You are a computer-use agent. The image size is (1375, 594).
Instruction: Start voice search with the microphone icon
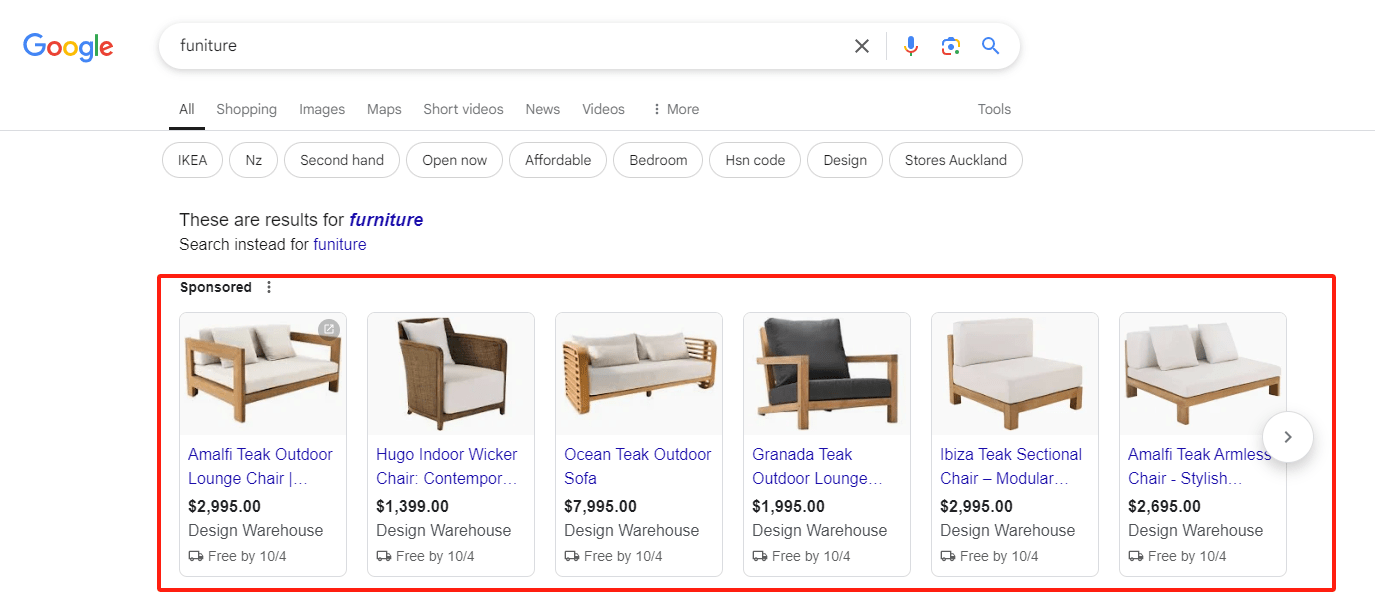(x=910, y=46)
